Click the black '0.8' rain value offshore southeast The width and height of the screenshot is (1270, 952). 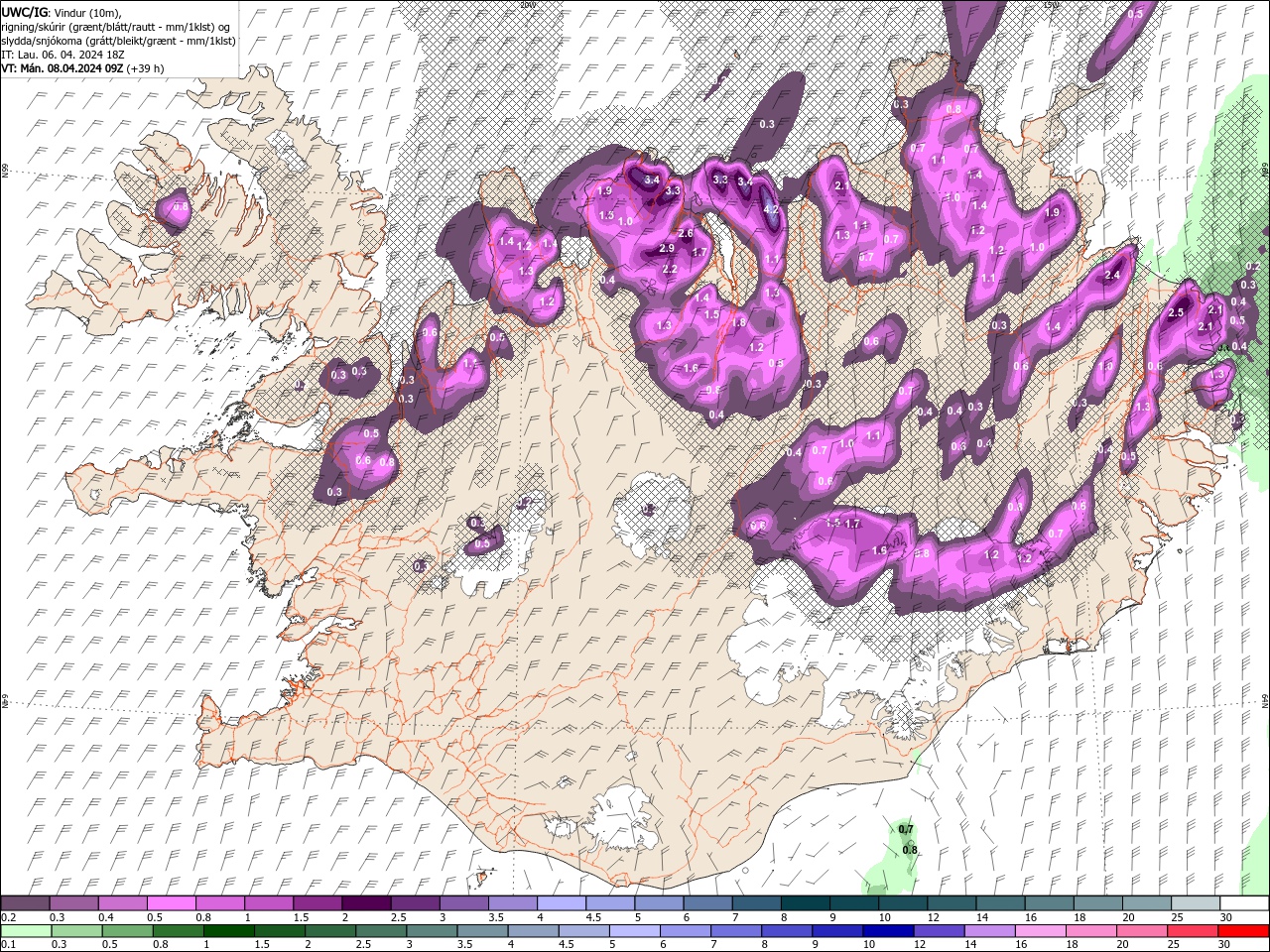910,850
